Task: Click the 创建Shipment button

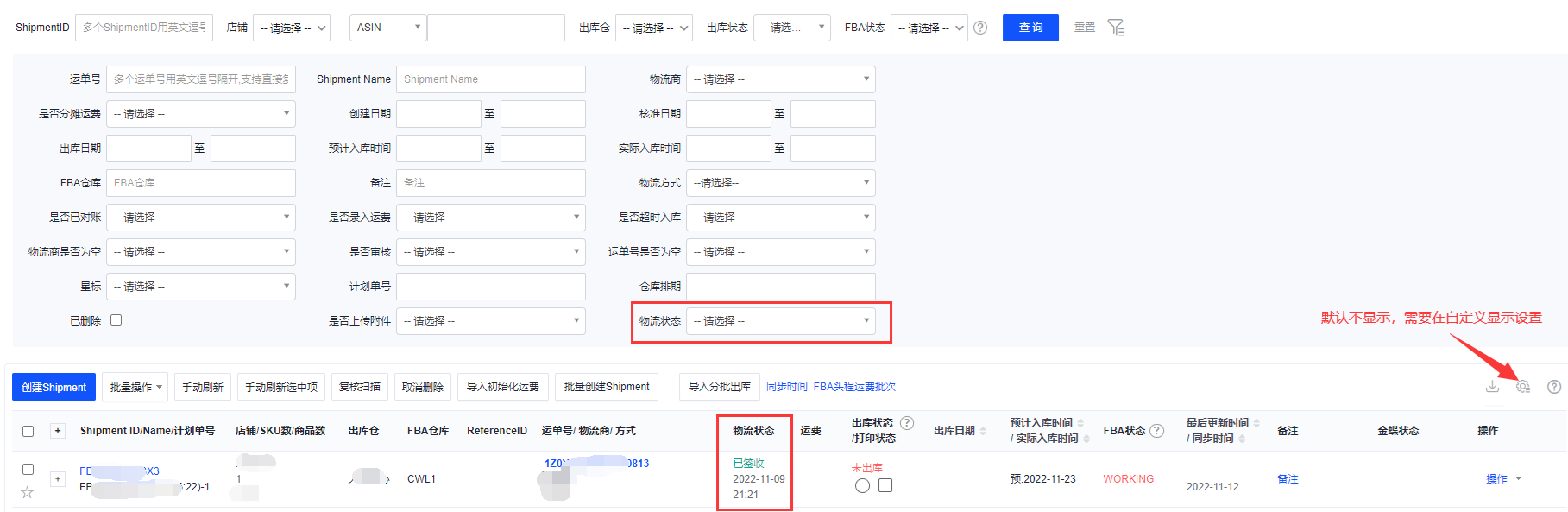Action: click(54, 387)
